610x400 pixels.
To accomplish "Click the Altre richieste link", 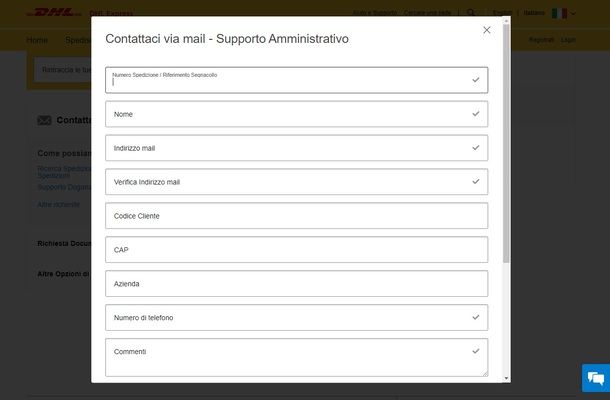I will [58, 205].
